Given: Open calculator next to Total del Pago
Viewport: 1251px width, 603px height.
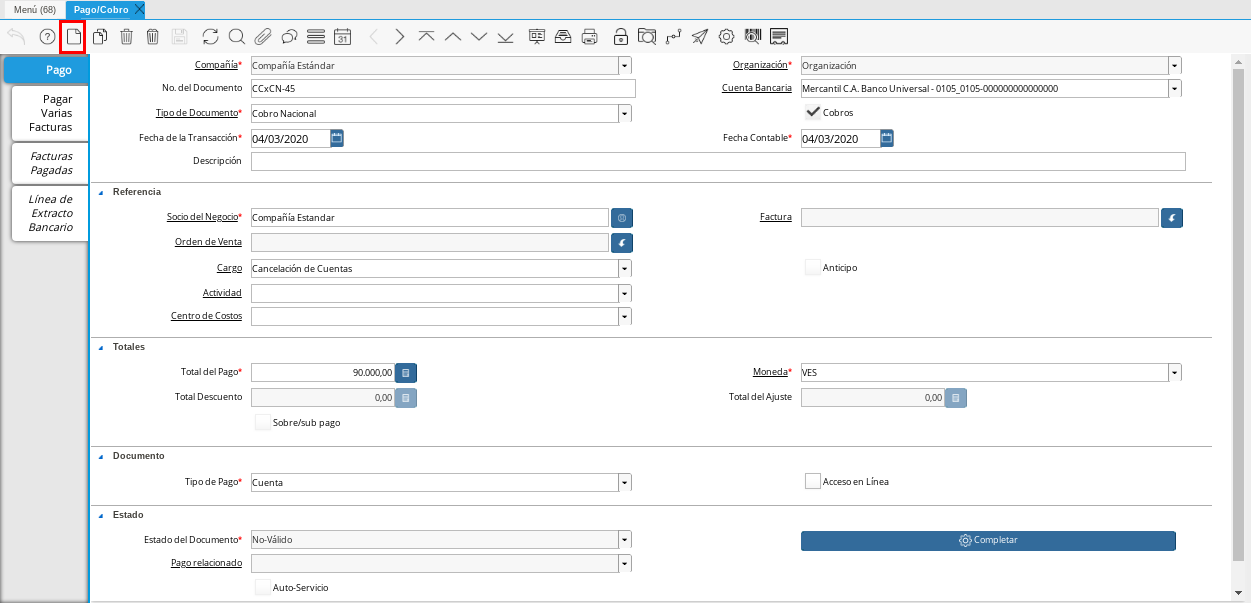Looking at the screenshot, I should click(406, 373).
